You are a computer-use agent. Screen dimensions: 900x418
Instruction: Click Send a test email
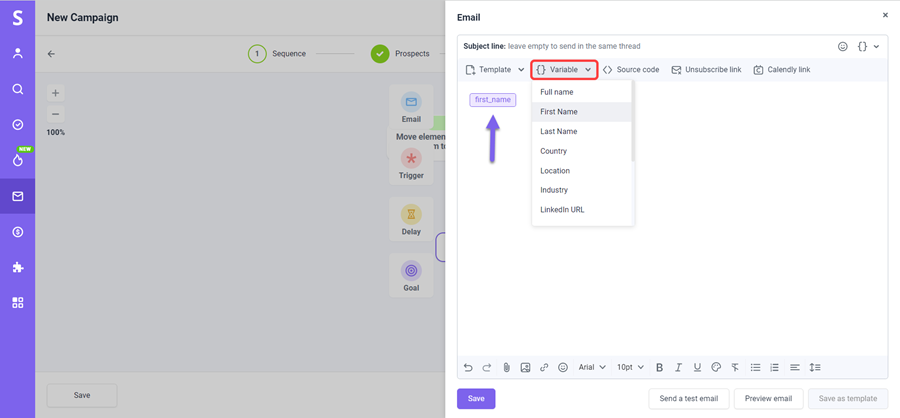688,398
